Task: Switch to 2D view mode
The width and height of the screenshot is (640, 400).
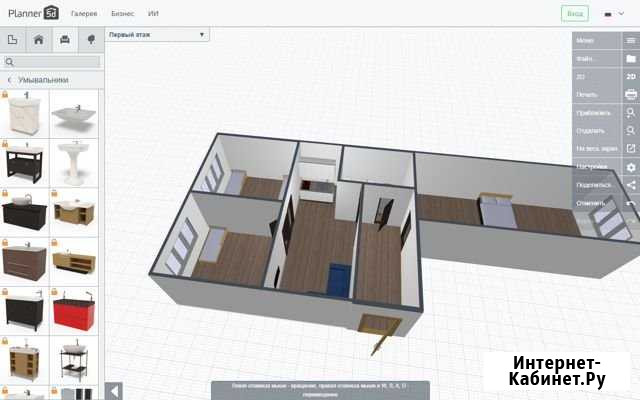Action: [x=630, y=76]
